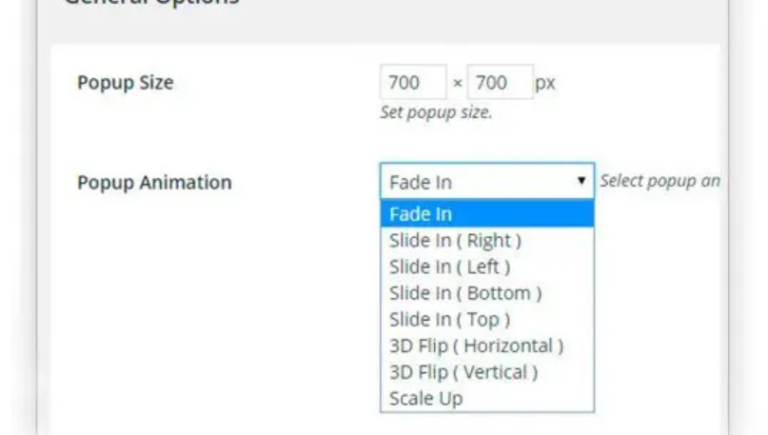The image size is (768, 435).
Task: Choose the Scale Up animation option
Action: point(426,398)
